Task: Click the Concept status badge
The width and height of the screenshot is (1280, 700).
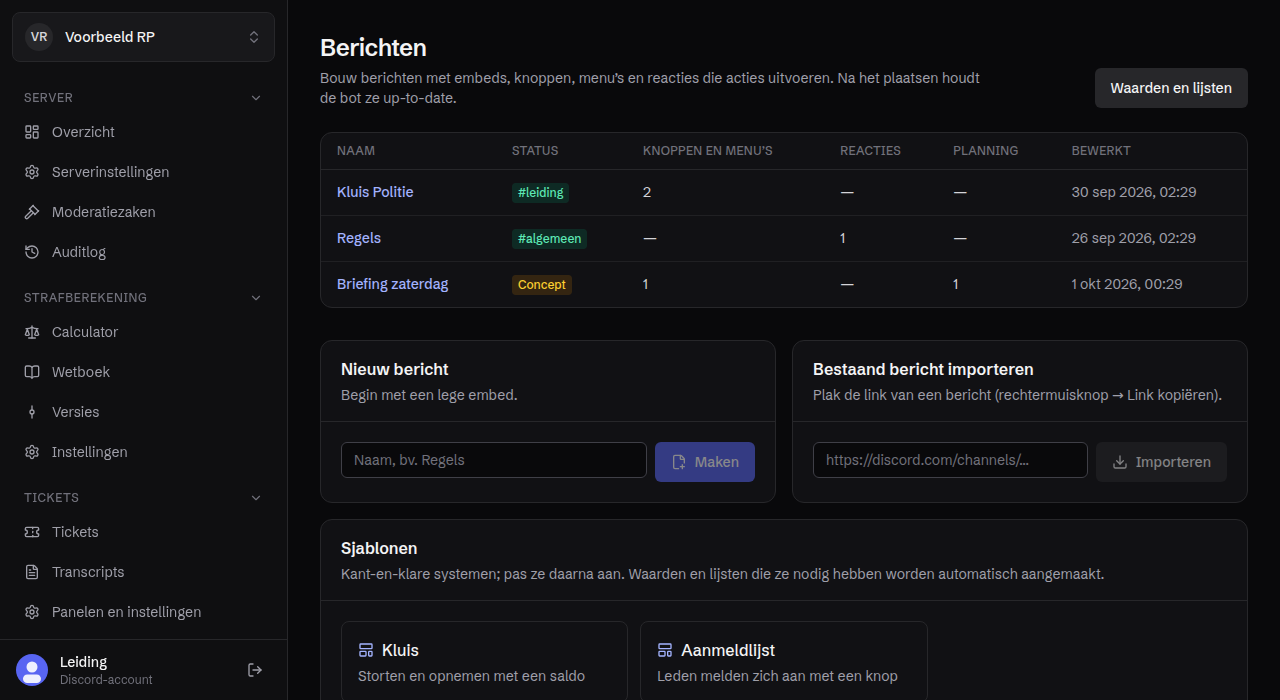Action: click(542, 285)
